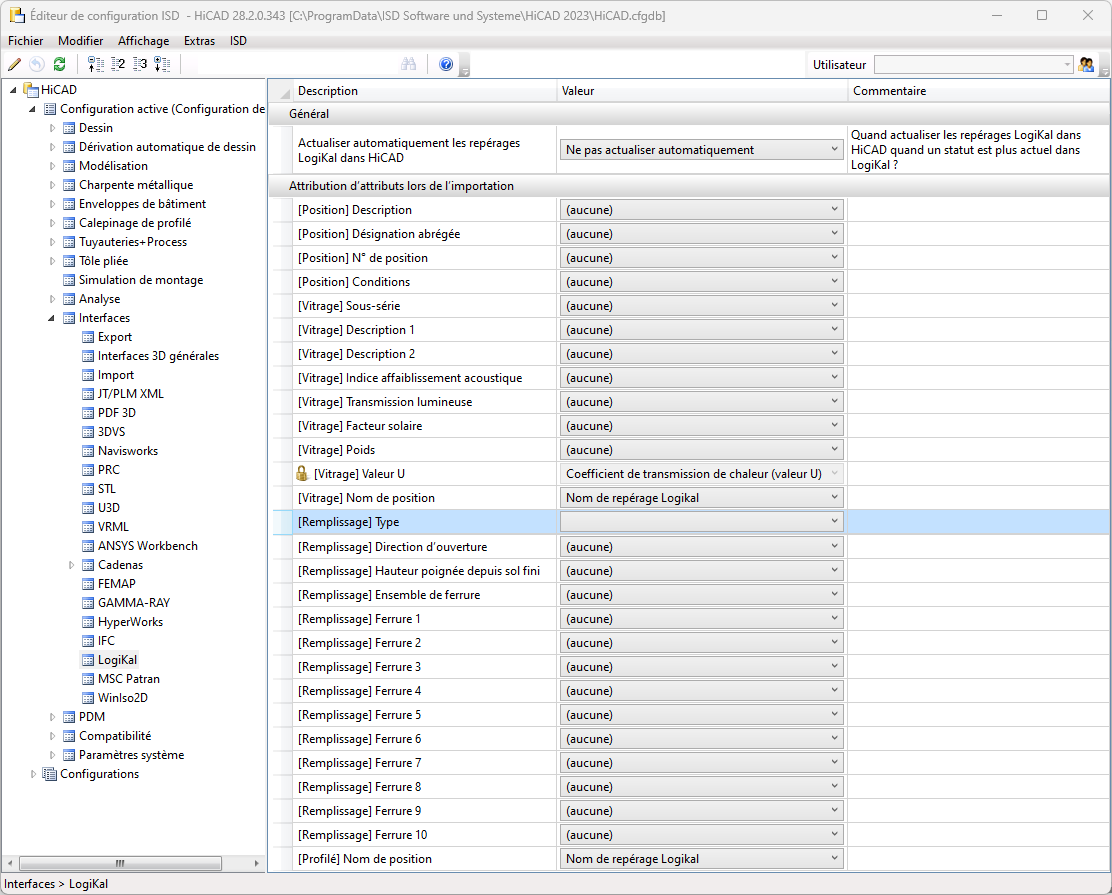The image size is (1112, 895).
Task: Open [Position] Description value dropdown
Action: pyautogui.click(x=701, y=210)
